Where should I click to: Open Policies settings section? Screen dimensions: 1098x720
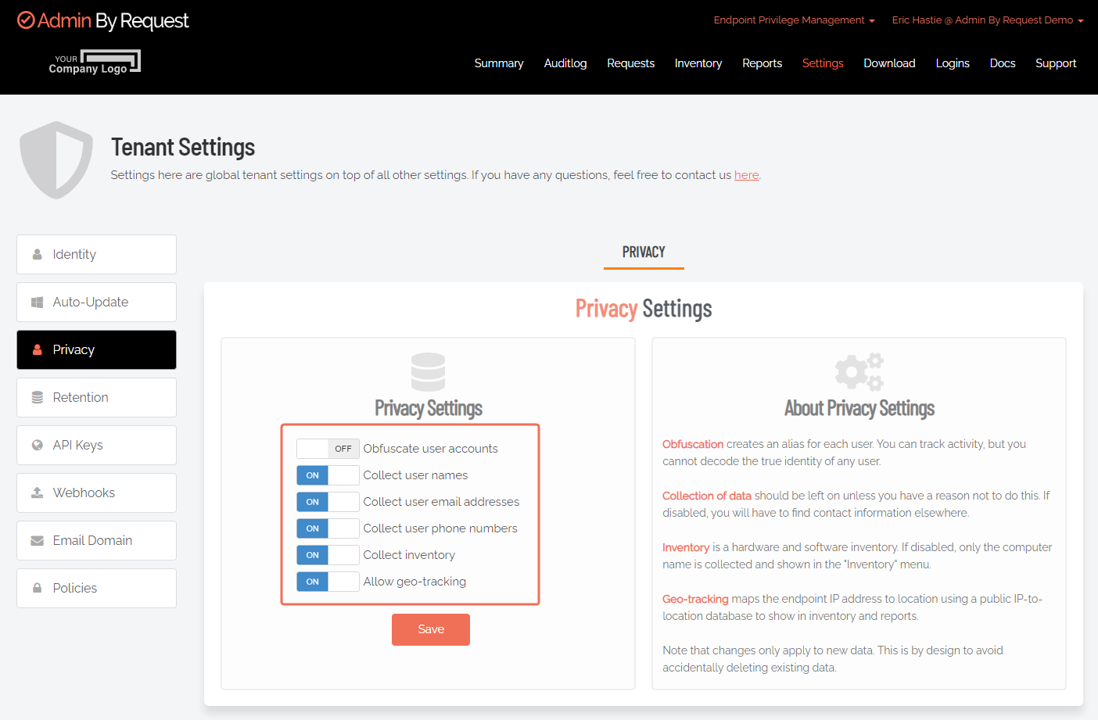click(97, 588)
